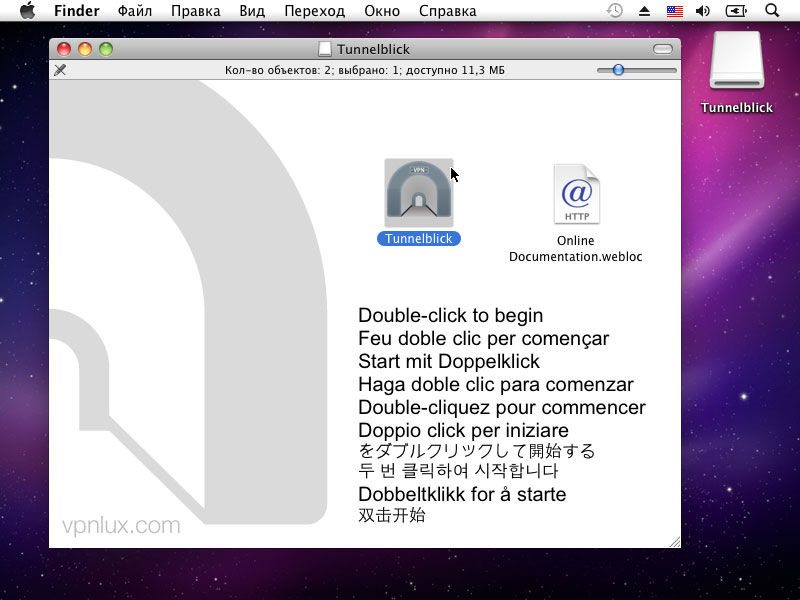Click the volume speaker icon

coord(703,11)
